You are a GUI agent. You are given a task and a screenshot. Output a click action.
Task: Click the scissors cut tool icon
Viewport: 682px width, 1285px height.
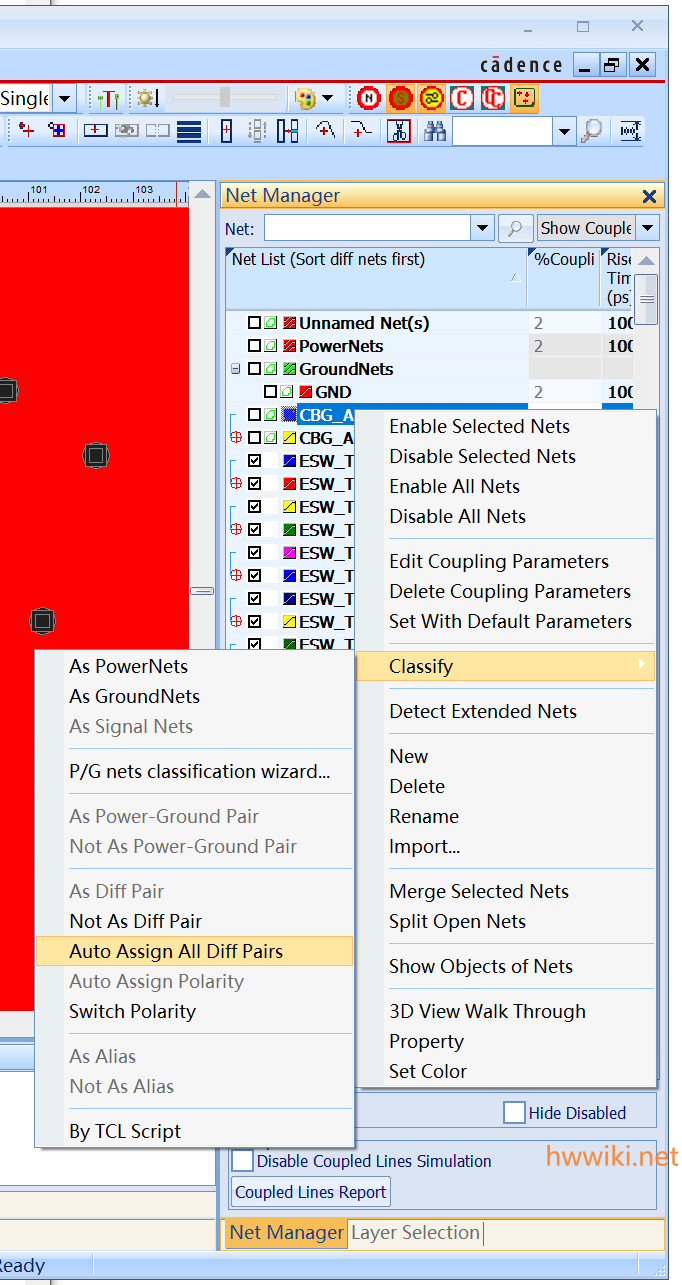(399, 131)
